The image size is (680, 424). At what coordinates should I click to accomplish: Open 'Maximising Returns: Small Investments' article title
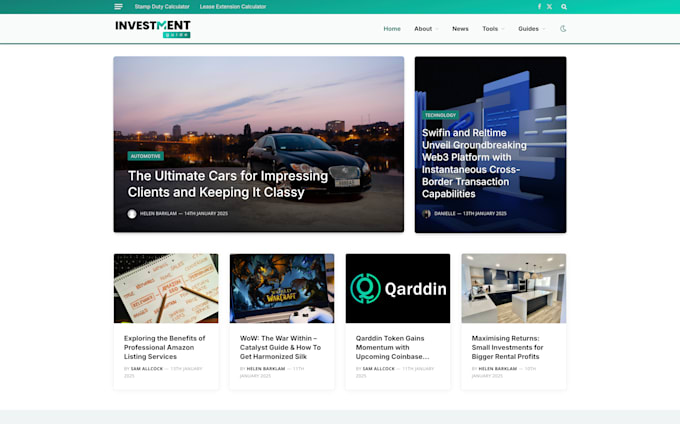click(507, 347)
